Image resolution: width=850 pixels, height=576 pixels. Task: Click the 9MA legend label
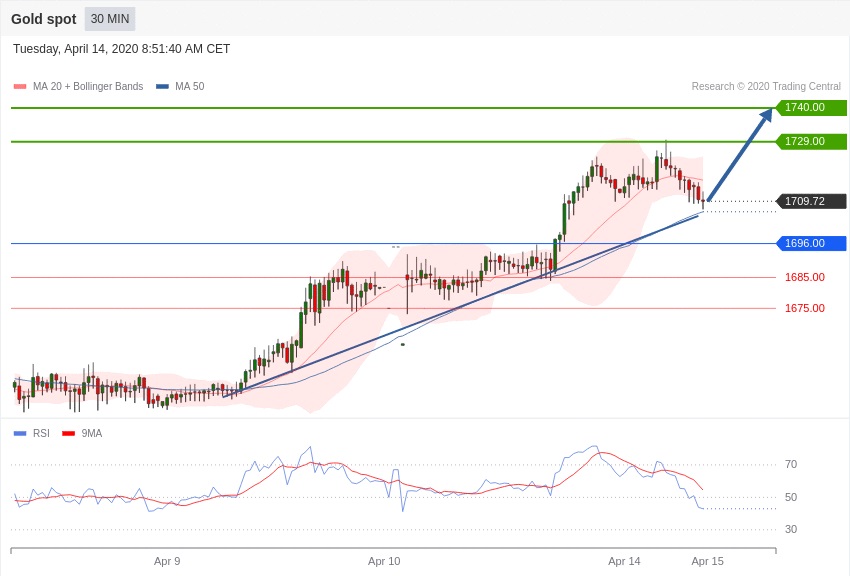[92, 433]
